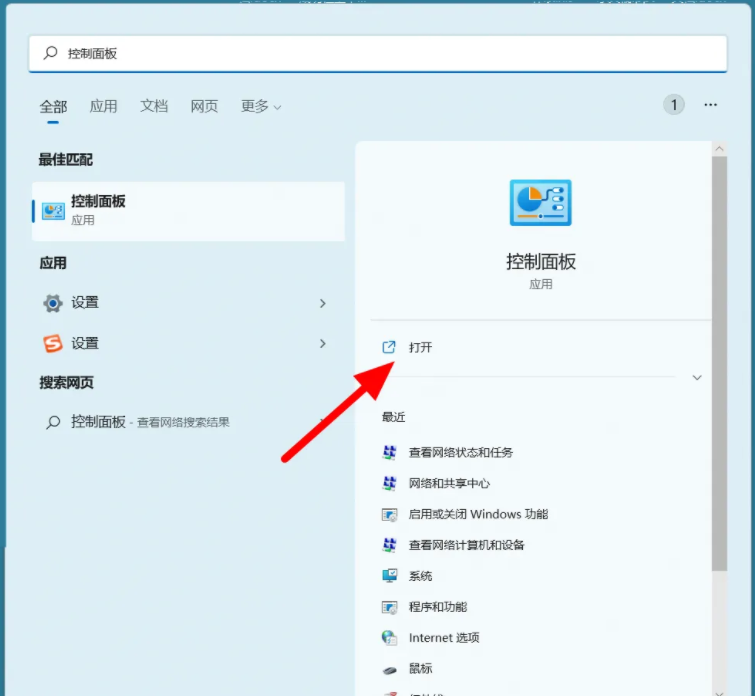Image resolution: width=755 pixels, height=696 pixels.
Task: Open recent item 查看网络计算机和设备
Action: [x=466, y=545]
